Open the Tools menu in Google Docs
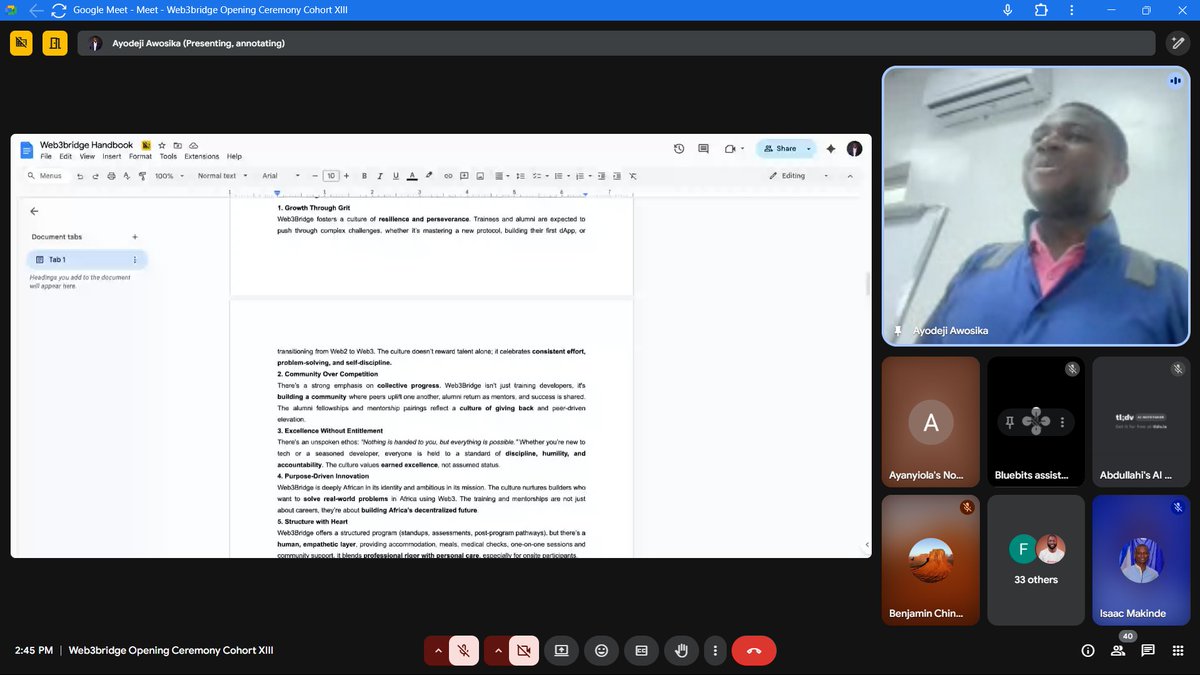Screen dimensions: 1200x675 [x=168, y=156]
